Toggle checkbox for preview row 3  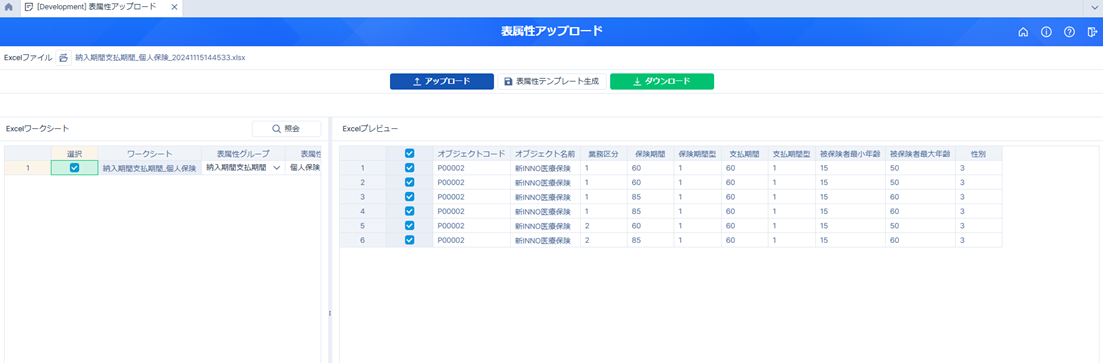pos(409,196)
